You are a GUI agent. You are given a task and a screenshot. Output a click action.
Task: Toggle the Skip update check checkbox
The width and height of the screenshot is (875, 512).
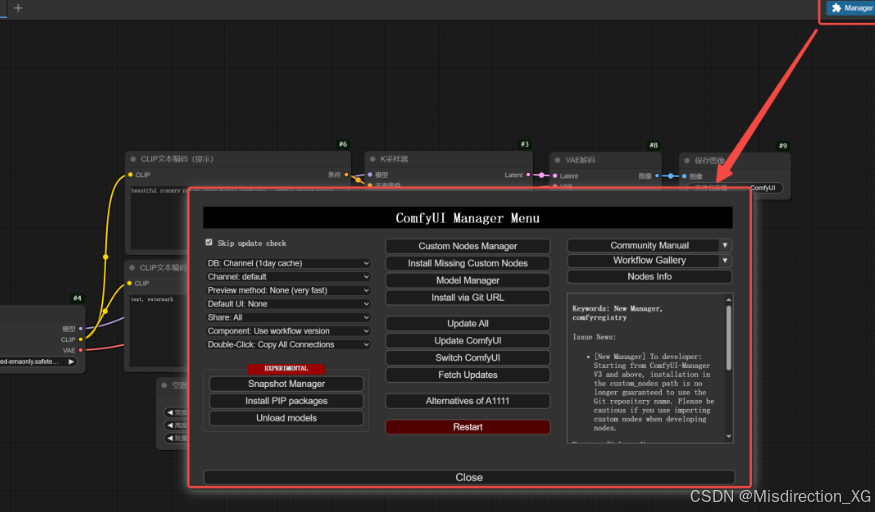[209, 243]
